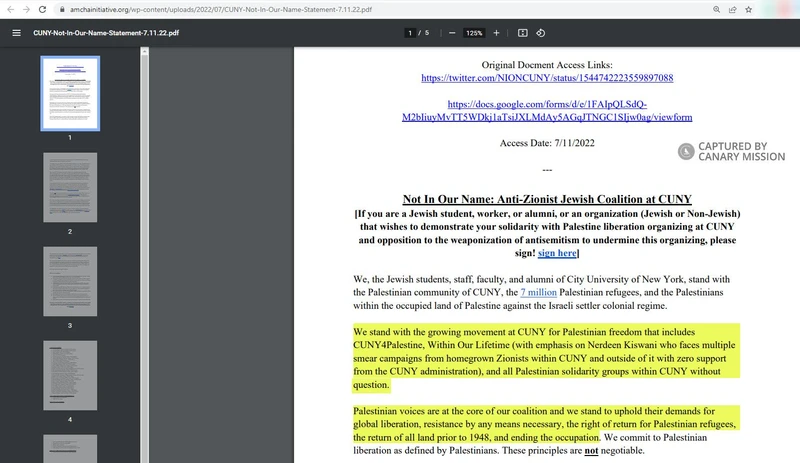Click the thumbnail panel scrollbar
Image resolution: width=800 pixels, height=463 pixels.
[145, 255]
